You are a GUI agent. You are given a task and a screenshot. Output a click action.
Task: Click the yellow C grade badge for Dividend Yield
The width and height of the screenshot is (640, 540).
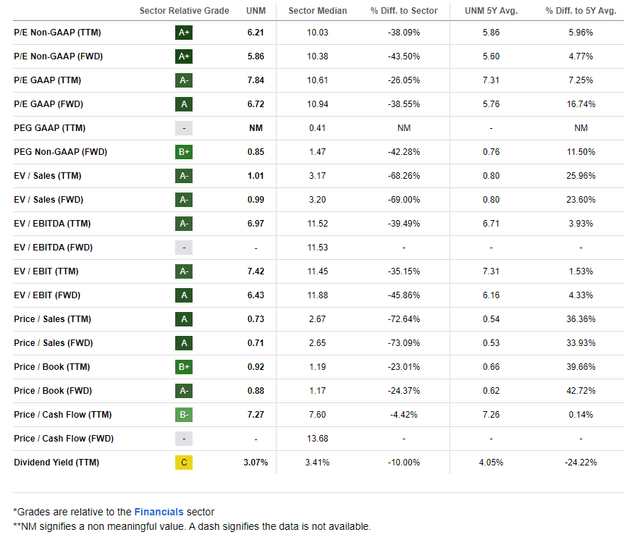point(184,462)
